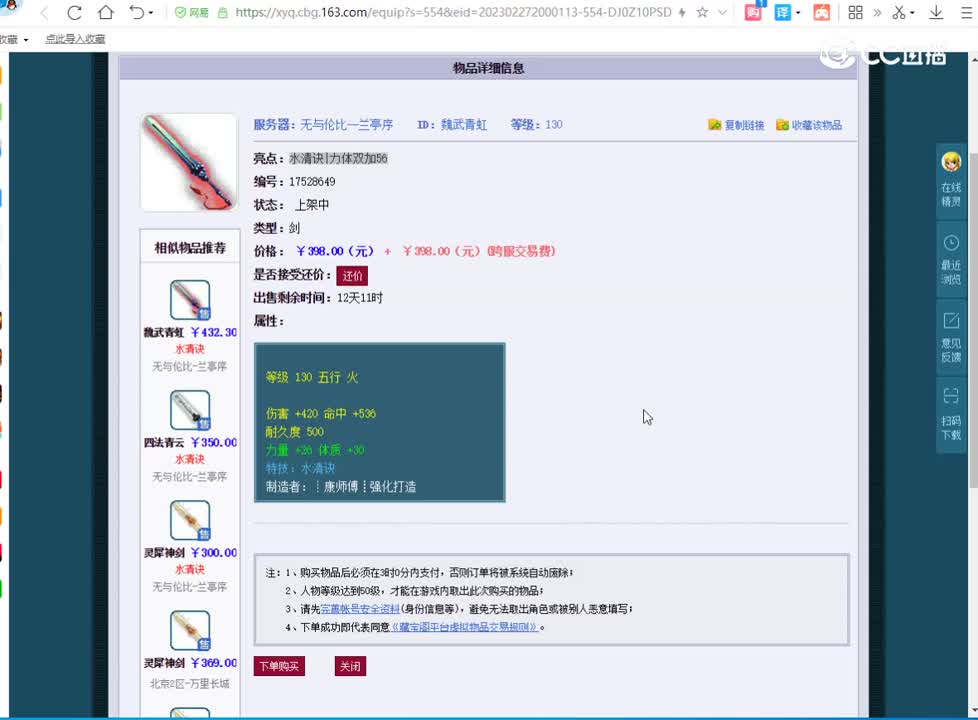
Task: Click the 收藏该物品 favorite item link
Action: click(x=809, y=125)
